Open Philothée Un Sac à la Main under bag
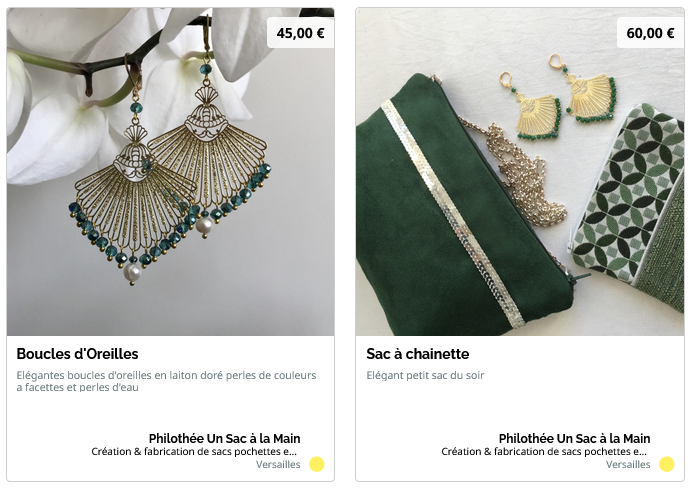Screen dimensions: 692x489 pyautogui.click(x=574, y=439)
